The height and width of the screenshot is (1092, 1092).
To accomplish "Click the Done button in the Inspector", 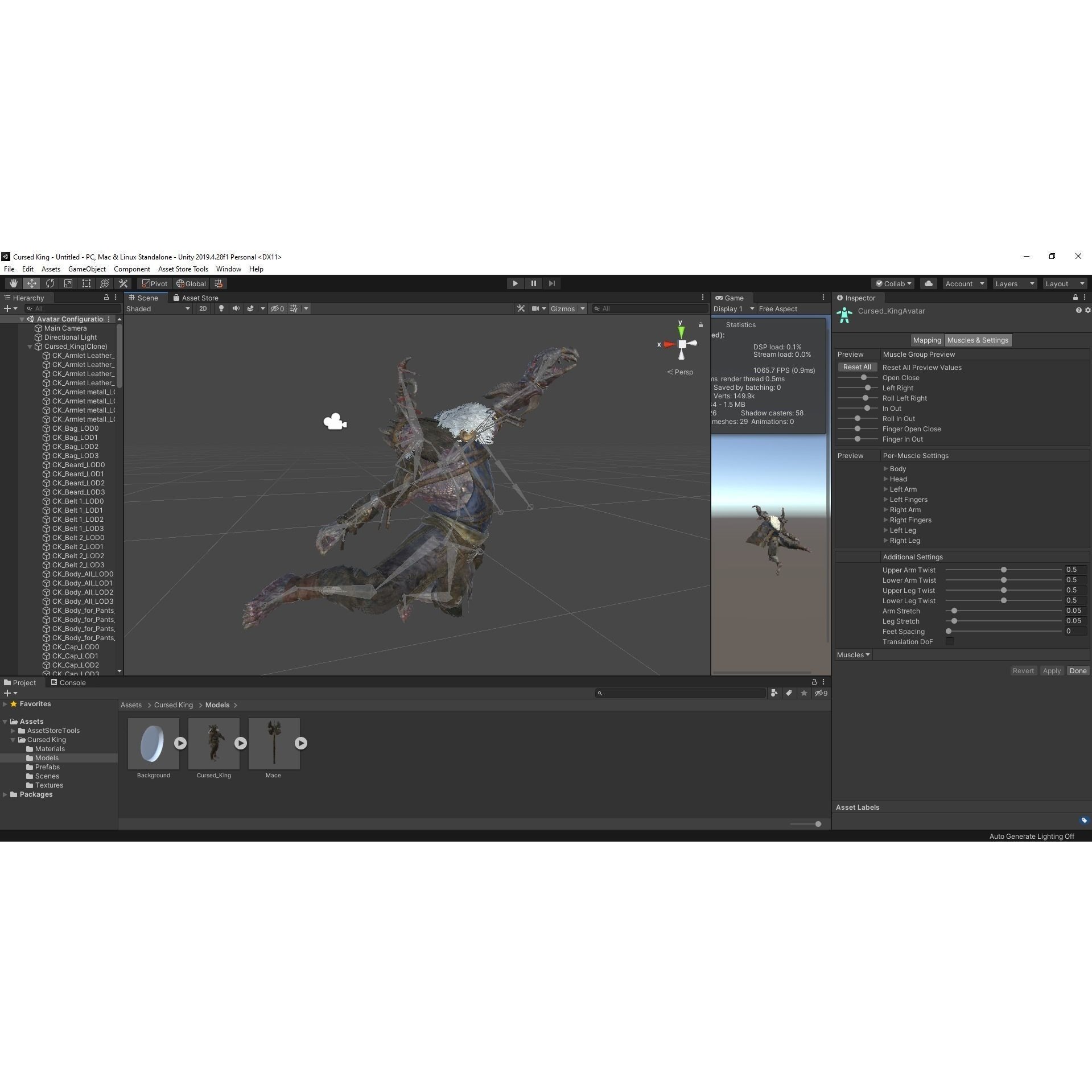I will [x=1078, y=670].
